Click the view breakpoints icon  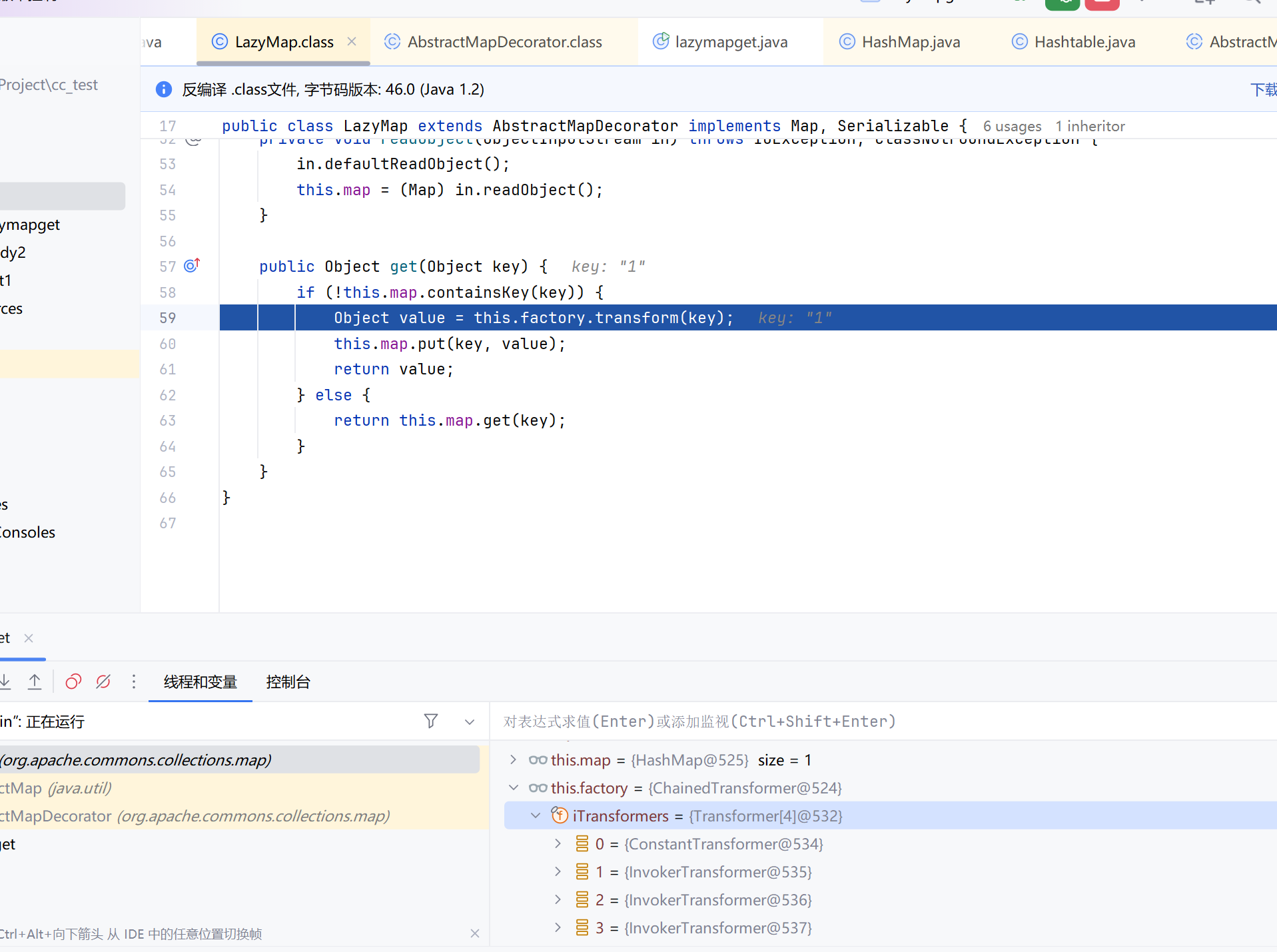point(73,681)
